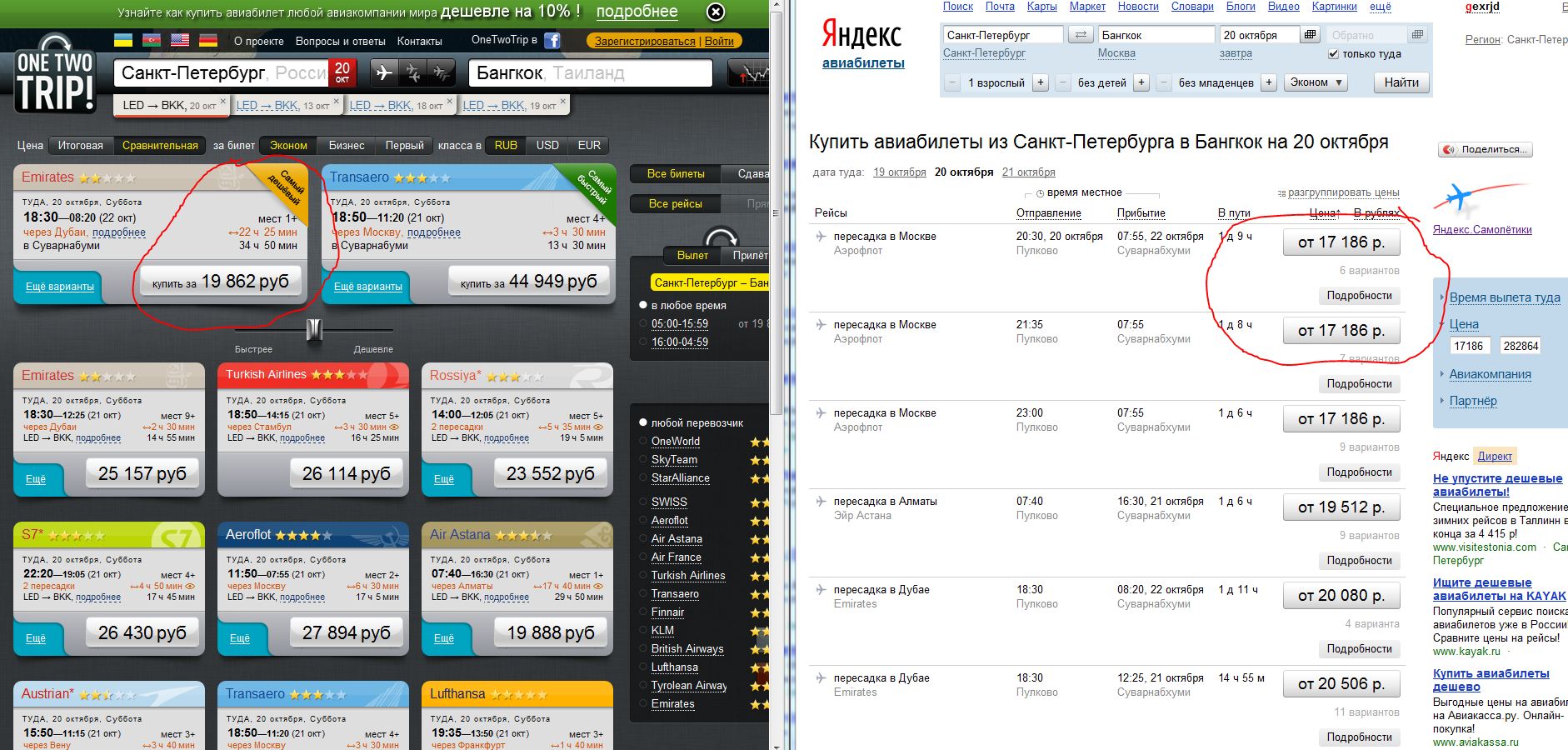This screenshot has width=1568, height=750.
Task: Expand the Авиакомпания filter
Action: click(1490, 374)
